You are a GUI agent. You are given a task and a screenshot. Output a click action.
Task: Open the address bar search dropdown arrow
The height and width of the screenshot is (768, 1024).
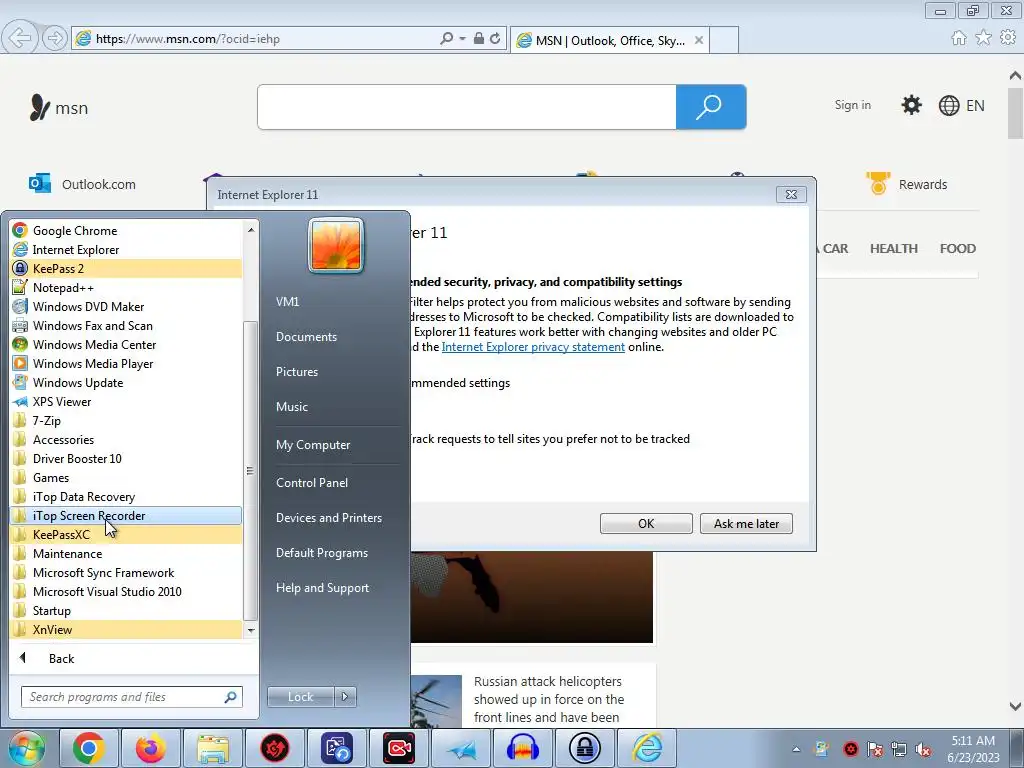462,39
